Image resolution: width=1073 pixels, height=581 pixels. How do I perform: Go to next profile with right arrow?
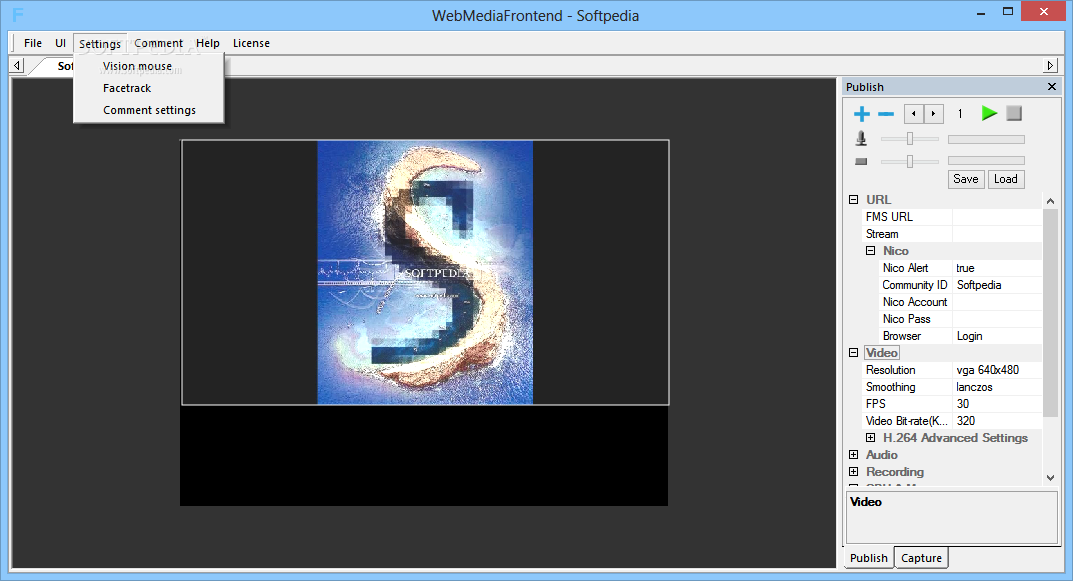(x=933, y=114)
